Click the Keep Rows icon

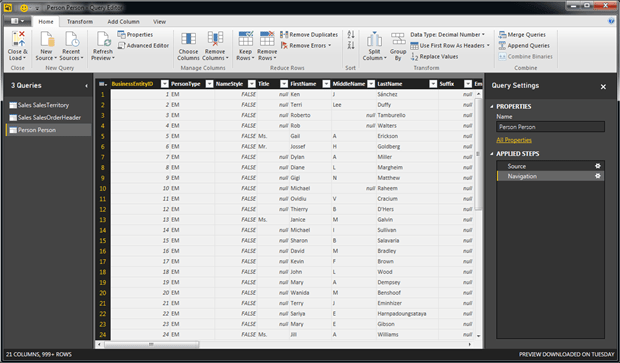pyautogui.click(x=246, y=39)
